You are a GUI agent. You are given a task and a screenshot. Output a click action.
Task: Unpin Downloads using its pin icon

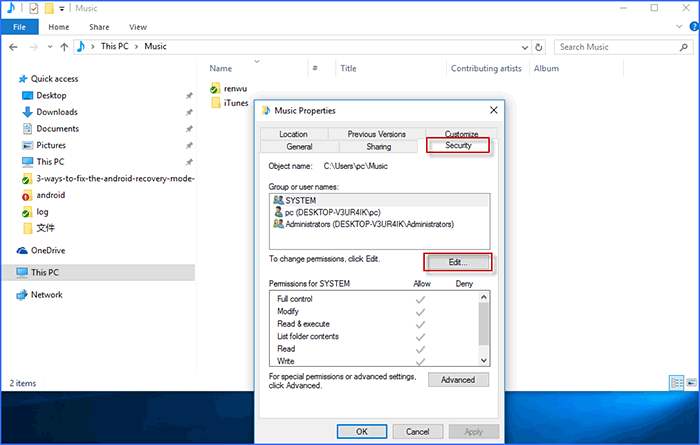[x=189, y=112]
